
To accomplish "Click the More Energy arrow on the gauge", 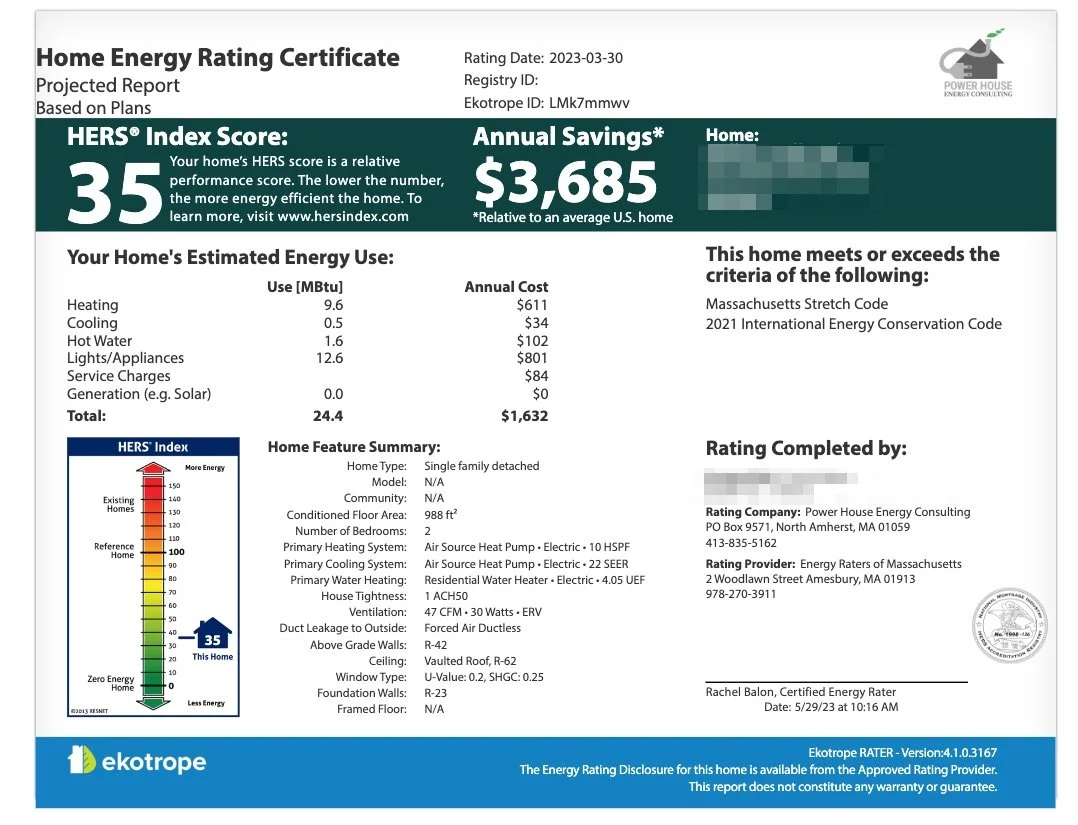I will pyautogui.click(x=153, y=467).
